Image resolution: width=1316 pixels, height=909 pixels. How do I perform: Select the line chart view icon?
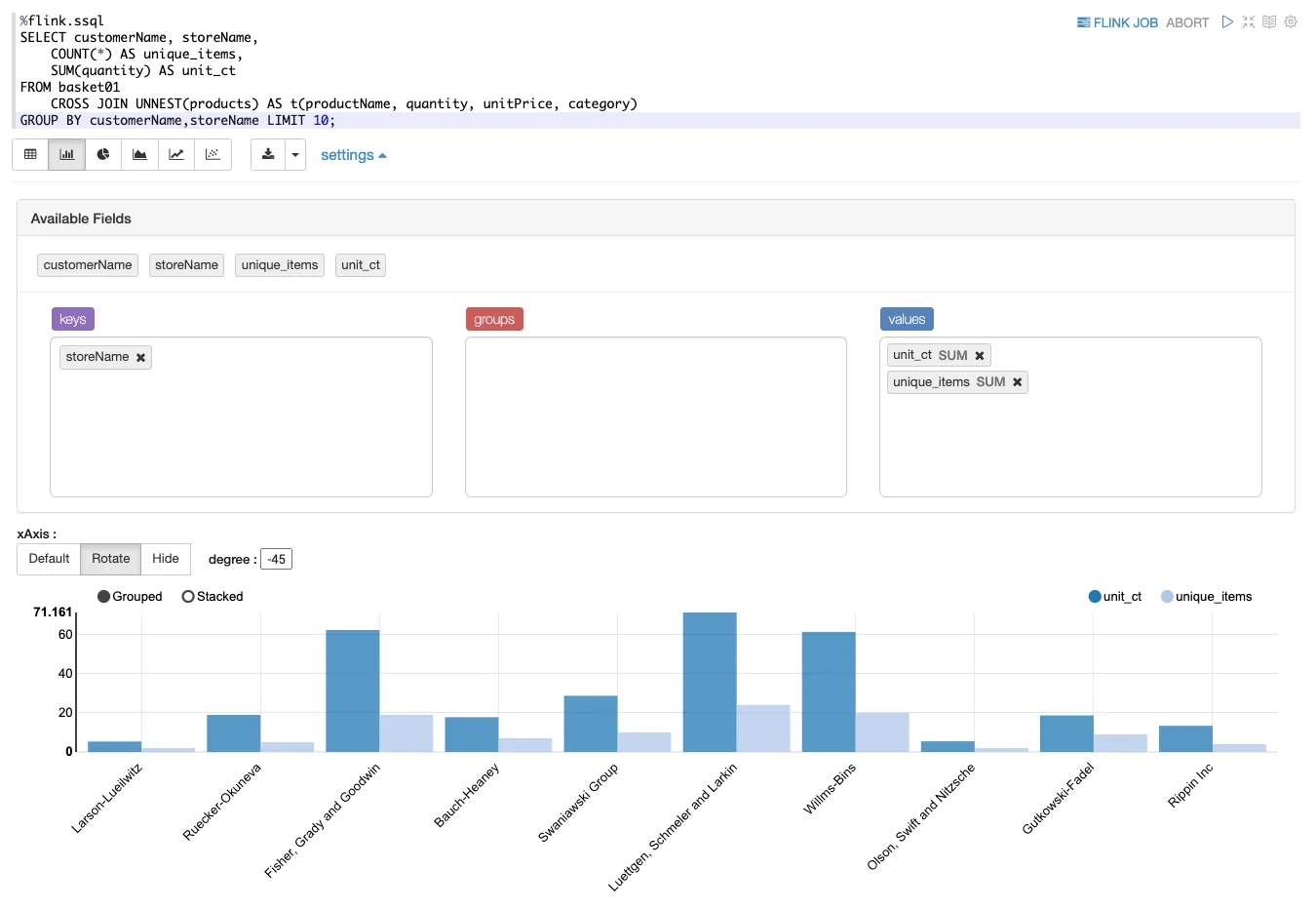point(176,154)
